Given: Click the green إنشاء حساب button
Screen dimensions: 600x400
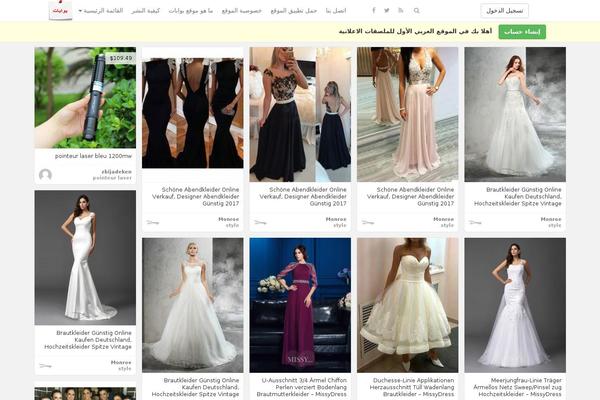Looking at the screenshot, I should 522,32.
